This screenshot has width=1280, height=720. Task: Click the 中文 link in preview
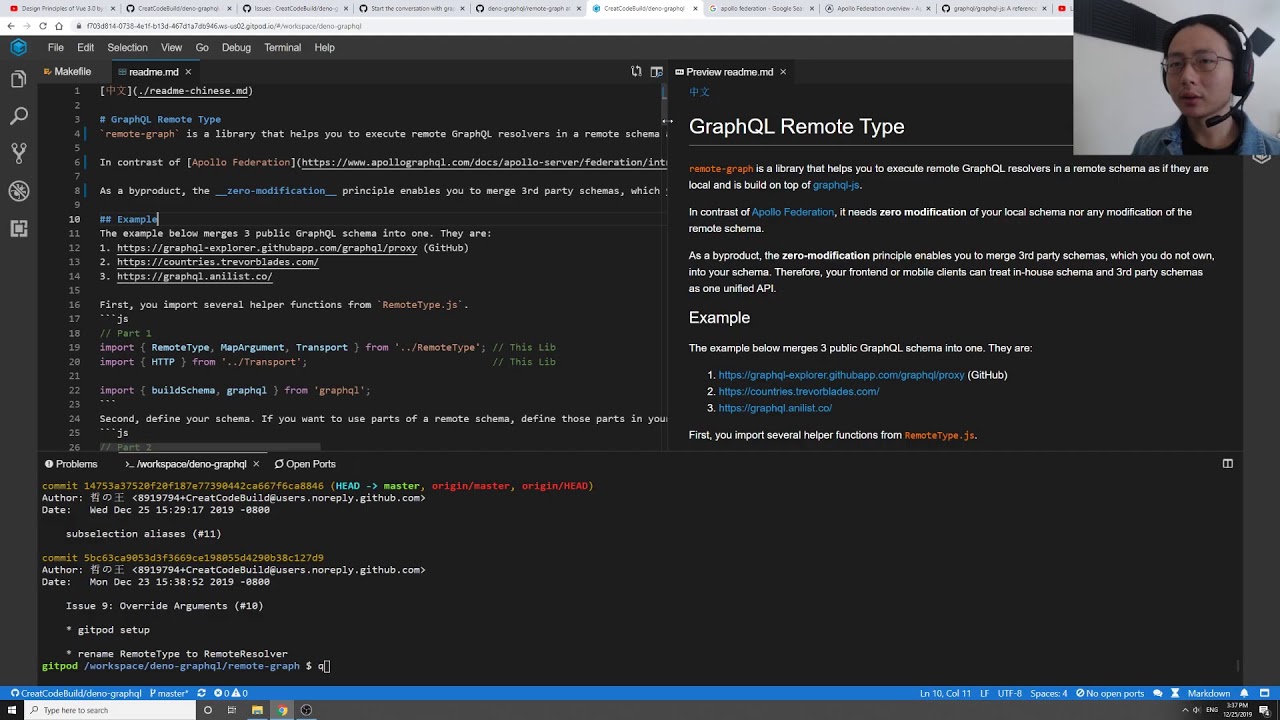699,92
